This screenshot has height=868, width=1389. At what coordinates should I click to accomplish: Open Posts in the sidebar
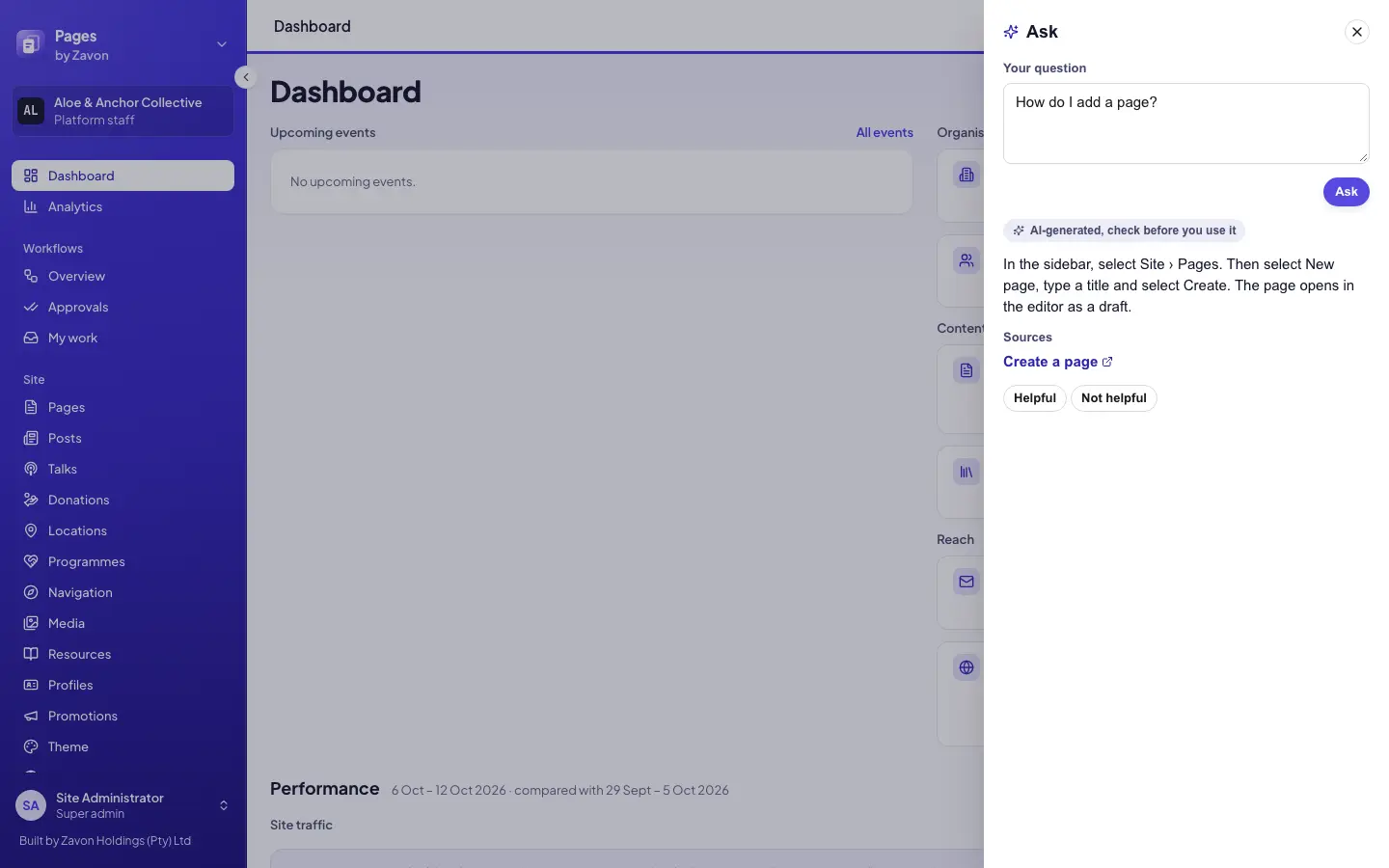pyautogui.click(x=123, y=438)
